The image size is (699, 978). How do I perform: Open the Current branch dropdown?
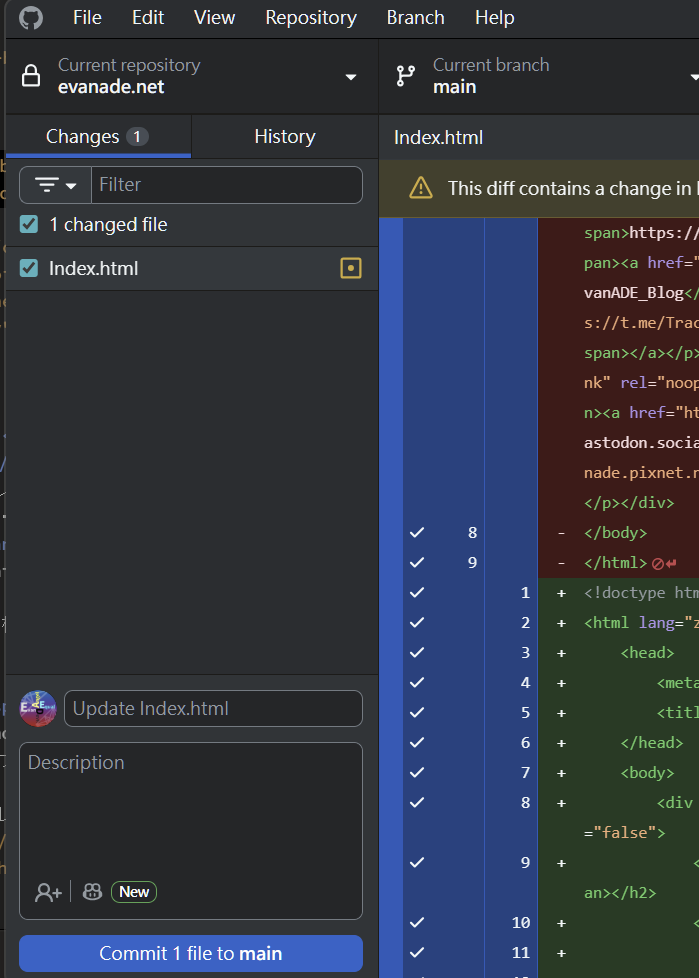click(x=539, y=76)
